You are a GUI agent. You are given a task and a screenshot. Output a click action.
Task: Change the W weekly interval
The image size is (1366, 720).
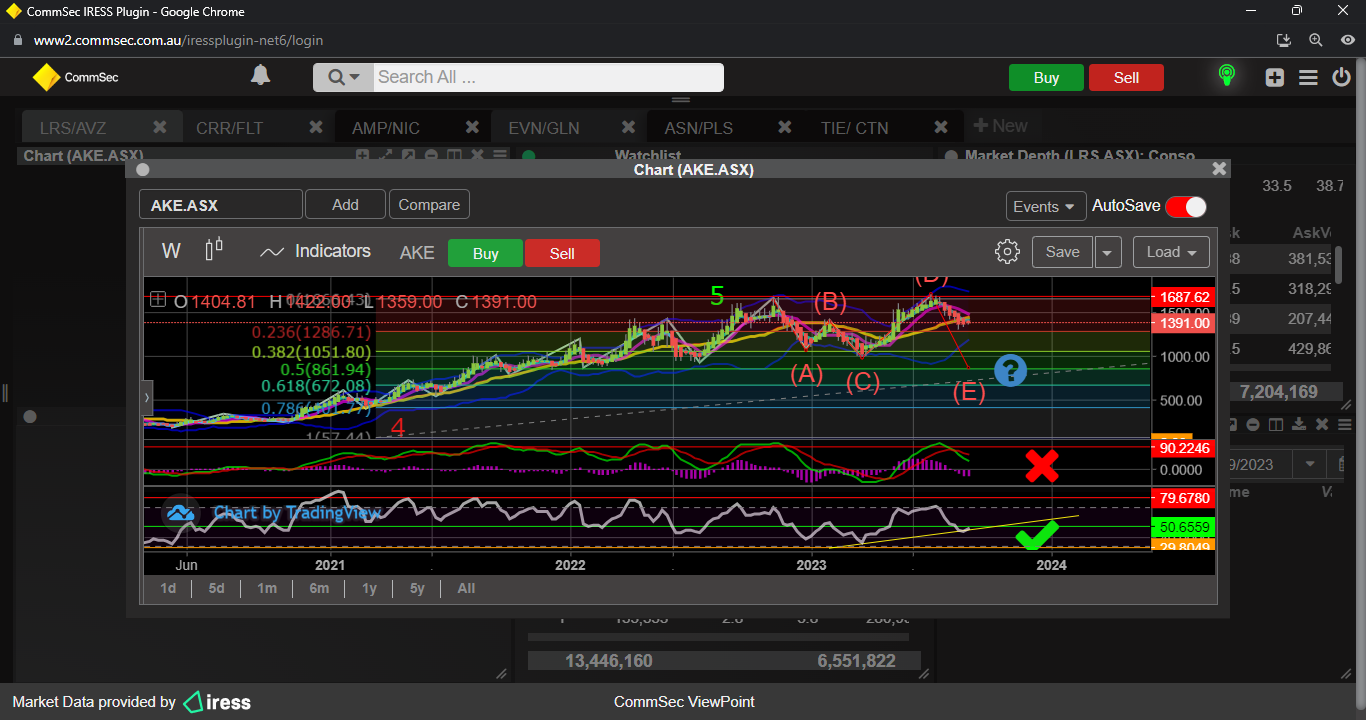(x=171, y=251)
